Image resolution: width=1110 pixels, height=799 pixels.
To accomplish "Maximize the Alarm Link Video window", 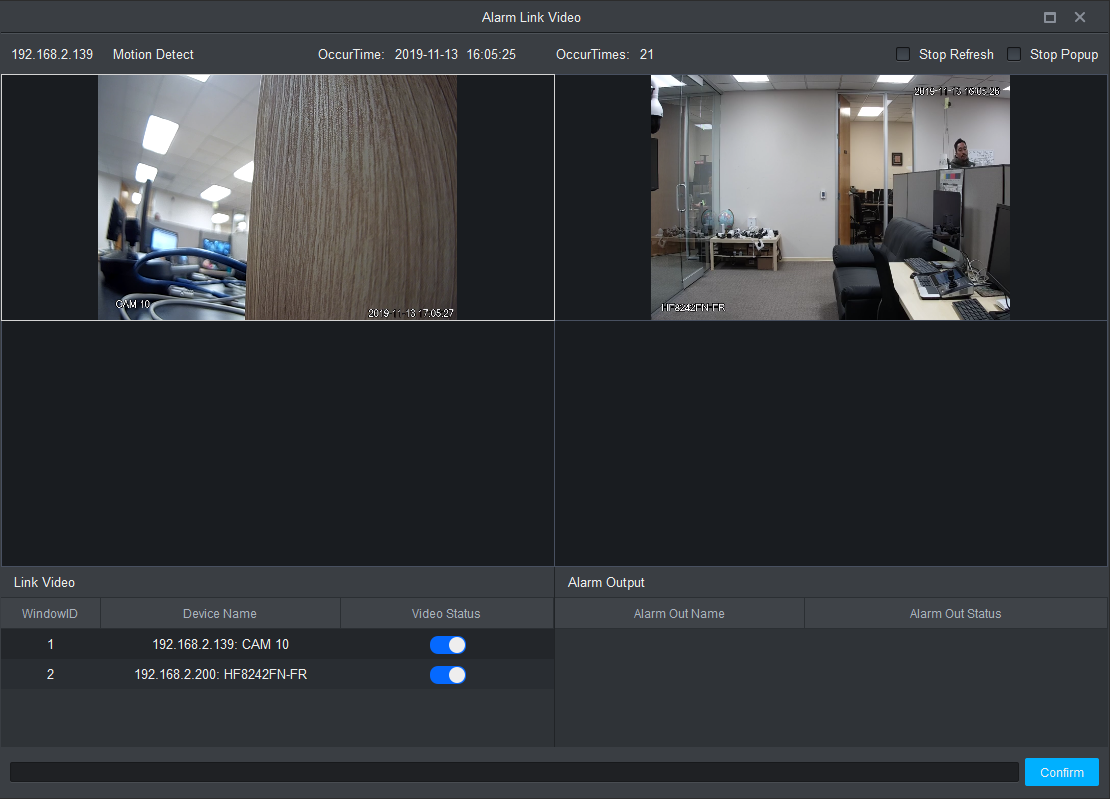I will (x=1050, y=18).
